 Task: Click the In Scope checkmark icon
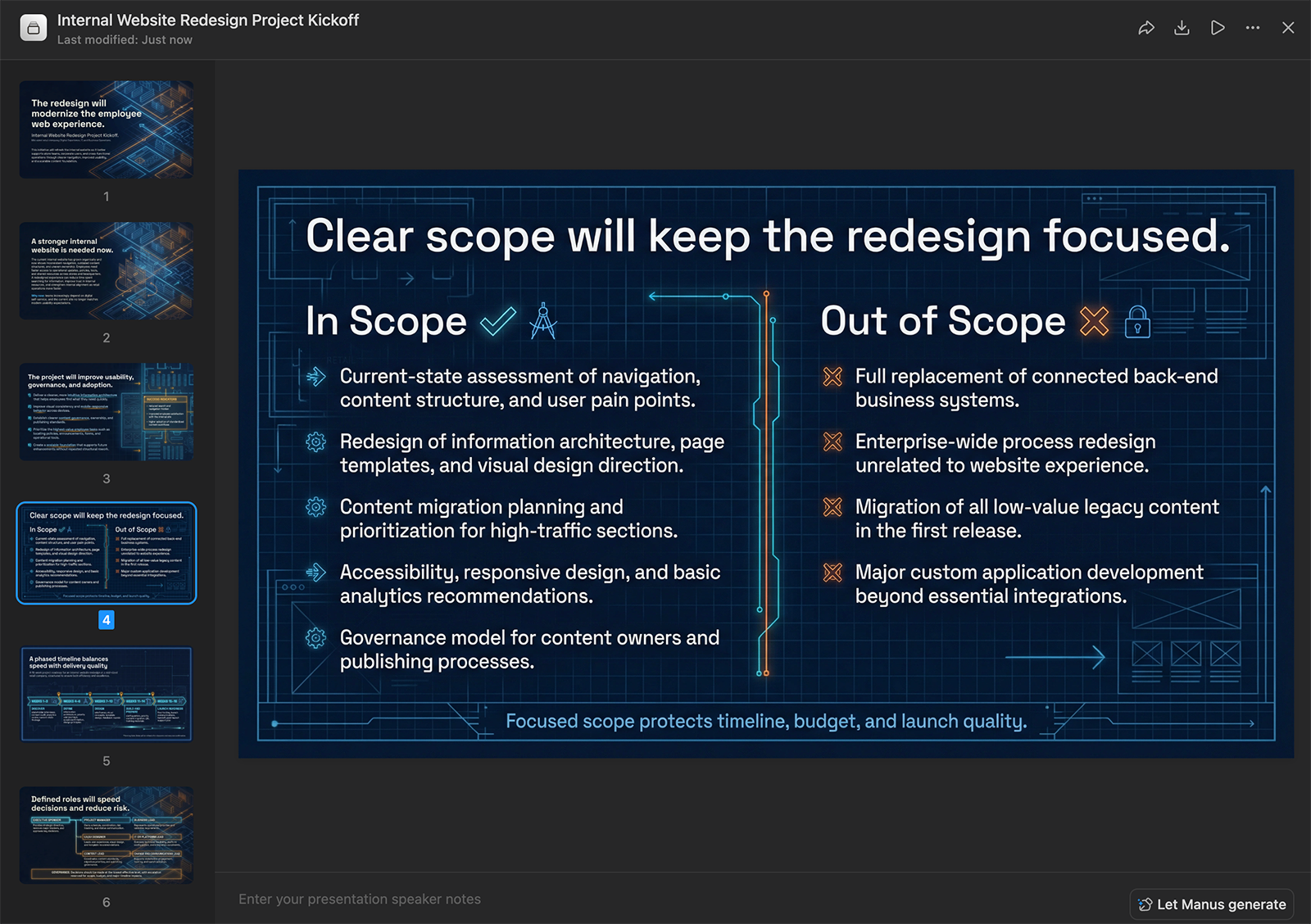[x=497, y=321]
